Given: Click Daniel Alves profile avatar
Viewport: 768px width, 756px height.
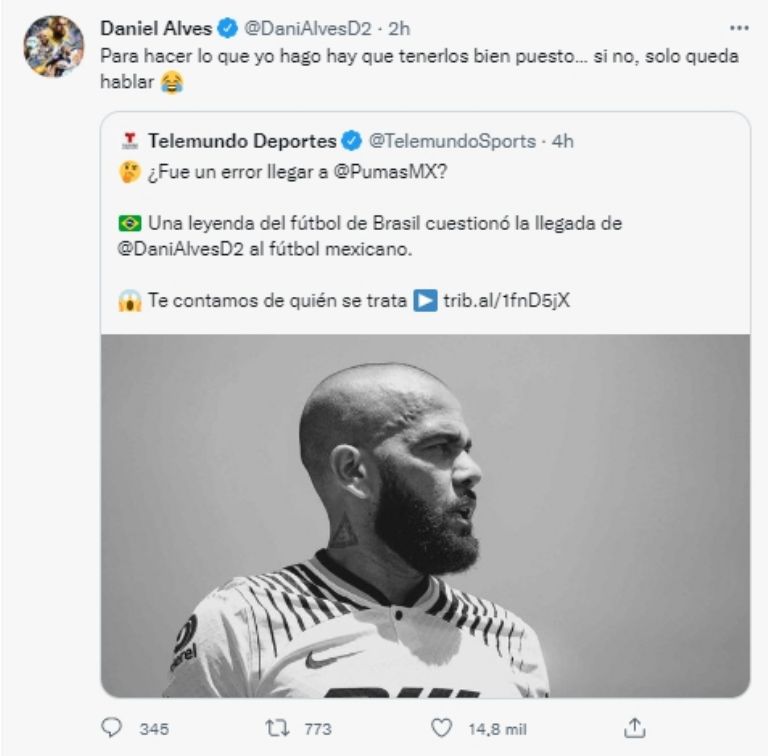Looking at the screenshot, I should click(x=54, y=46).
